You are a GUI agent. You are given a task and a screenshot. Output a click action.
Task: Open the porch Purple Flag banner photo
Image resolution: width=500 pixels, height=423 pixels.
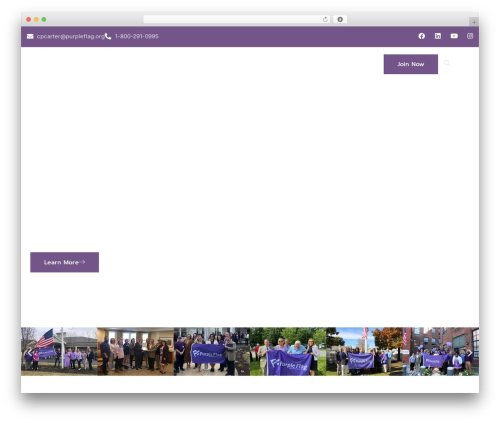[x=212, y=351]
